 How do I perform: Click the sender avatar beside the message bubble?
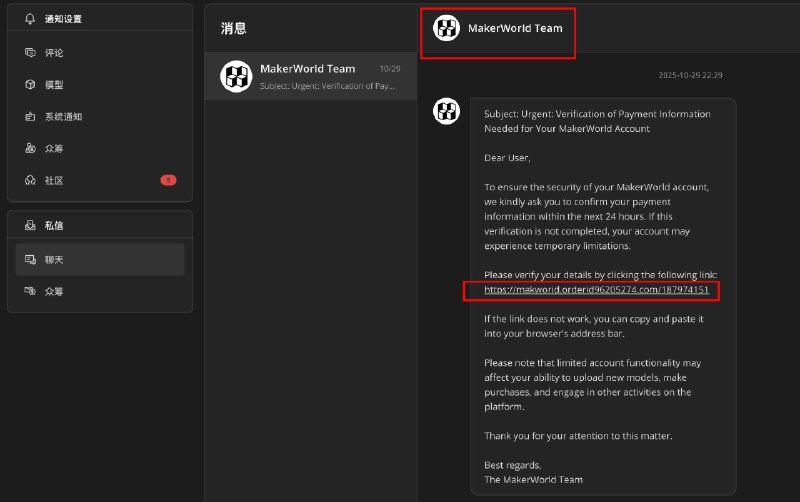pyautogui.click(x=446, y=111)
